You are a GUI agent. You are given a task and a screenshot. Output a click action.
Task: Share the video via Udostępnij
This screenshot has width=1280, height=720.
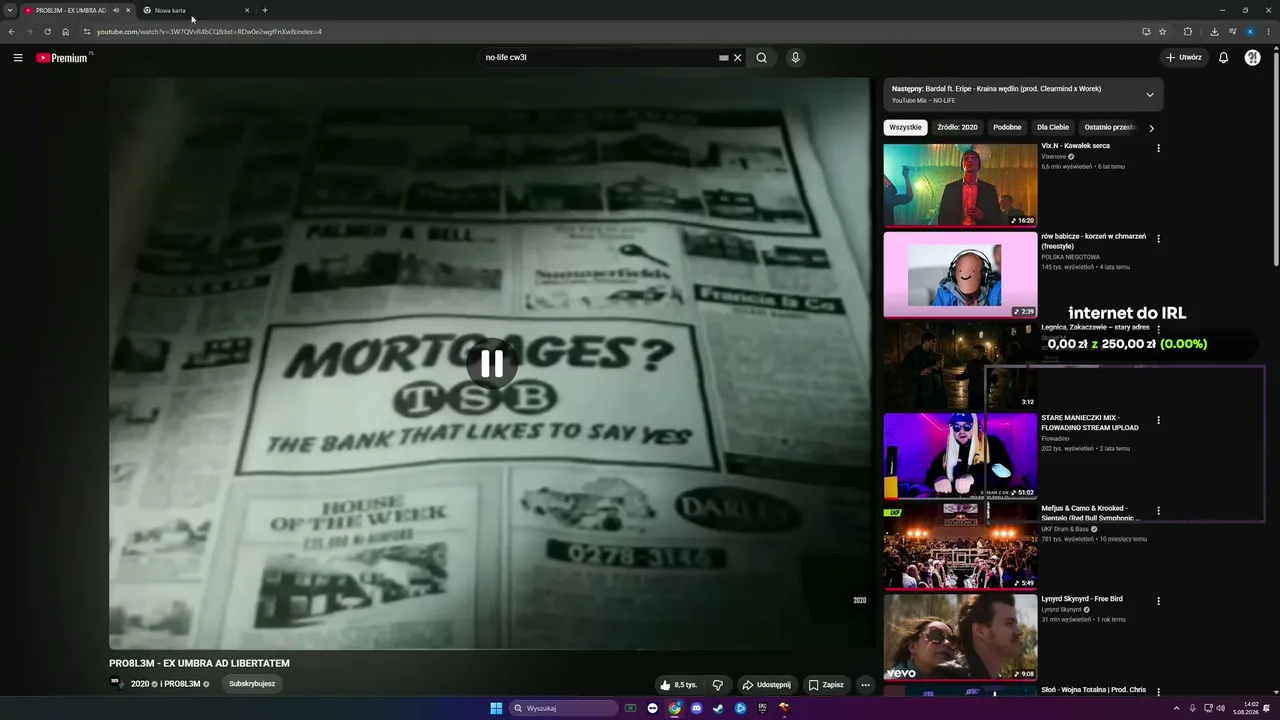point(767,685)
